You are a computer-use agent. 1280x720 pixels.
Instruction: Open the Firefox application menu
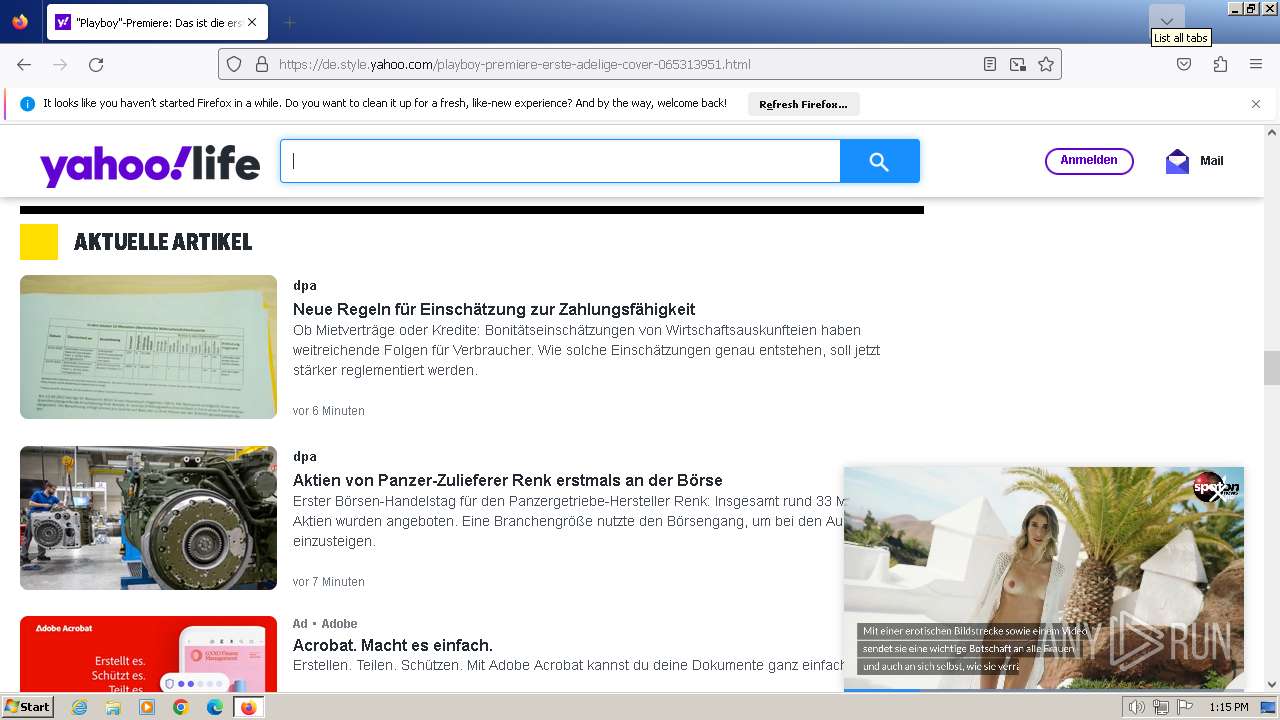point(1256,64)
